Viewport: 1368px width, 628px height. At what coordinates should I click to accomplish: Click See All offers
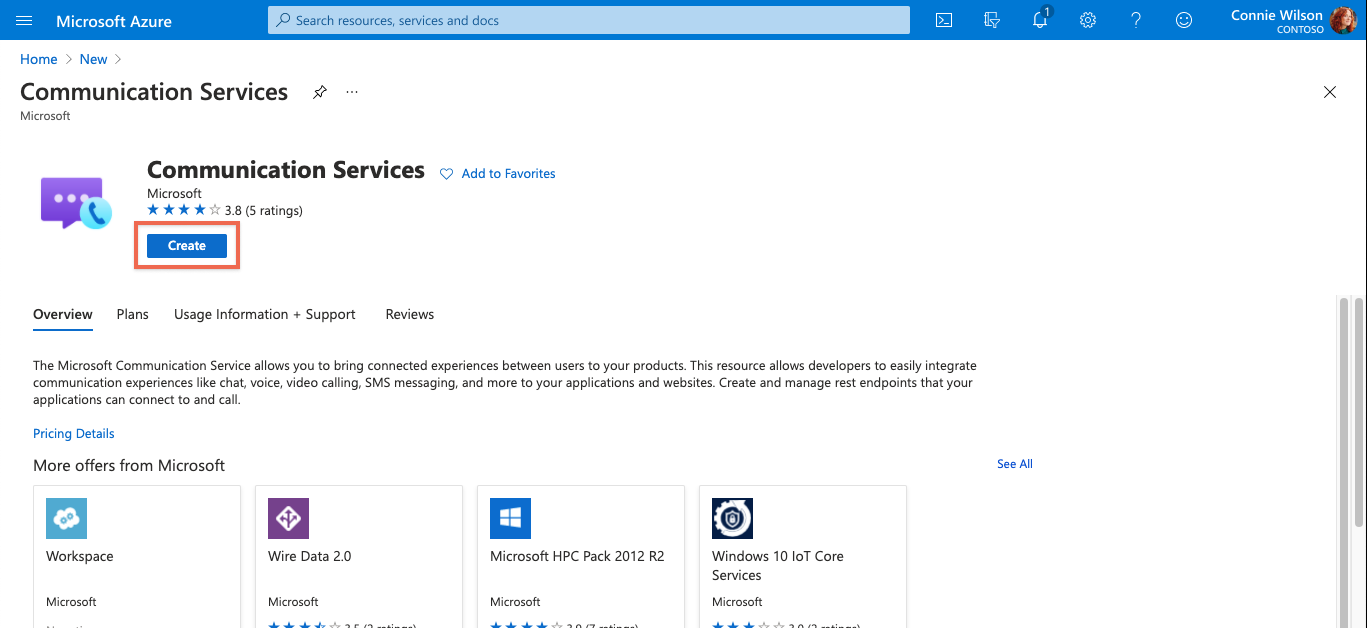click(1014, 463)
